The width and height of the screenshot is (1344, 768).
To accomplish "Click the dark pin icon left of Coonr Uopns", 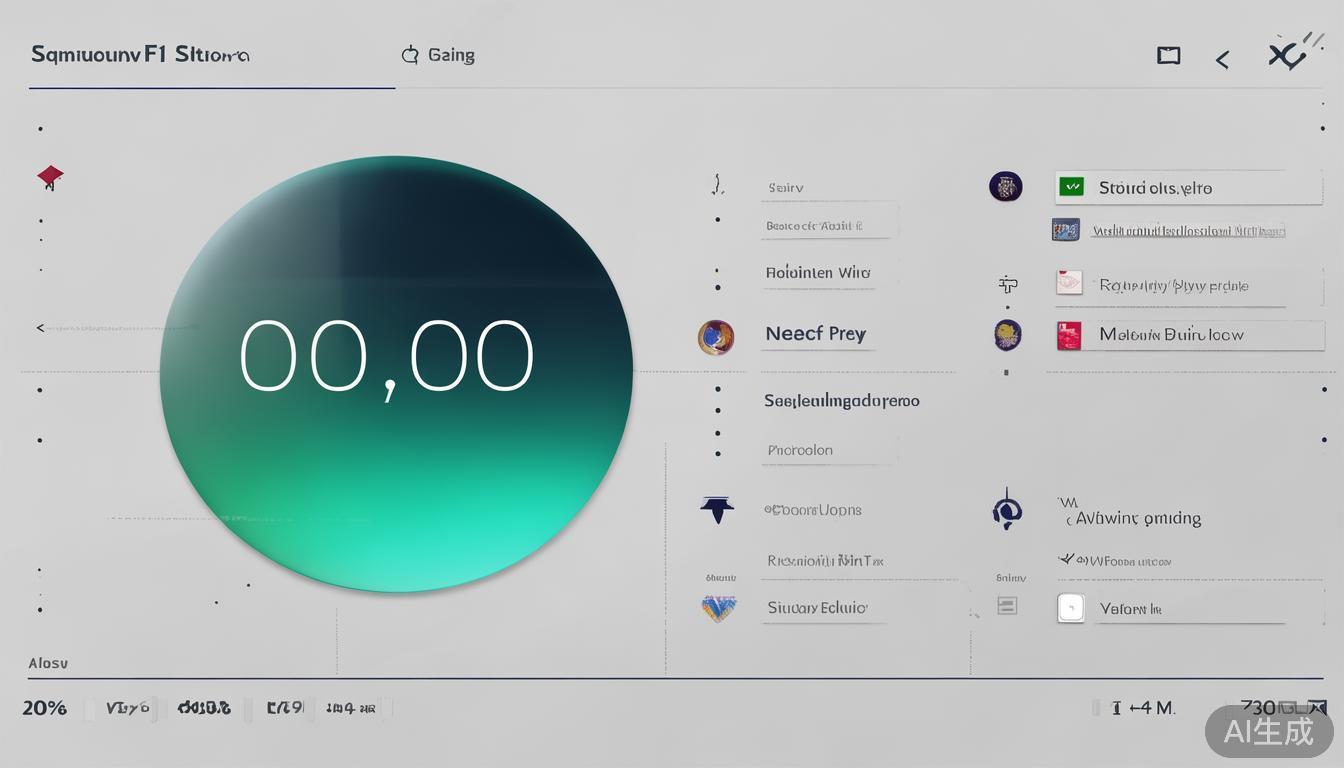I will [x=717, y=510].
